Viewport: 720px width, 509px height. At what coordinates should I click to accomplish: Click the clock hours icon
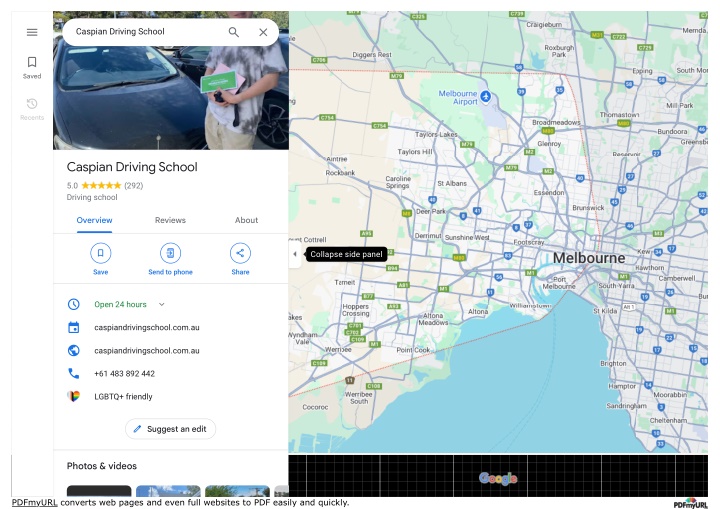(x=73, y=304)
